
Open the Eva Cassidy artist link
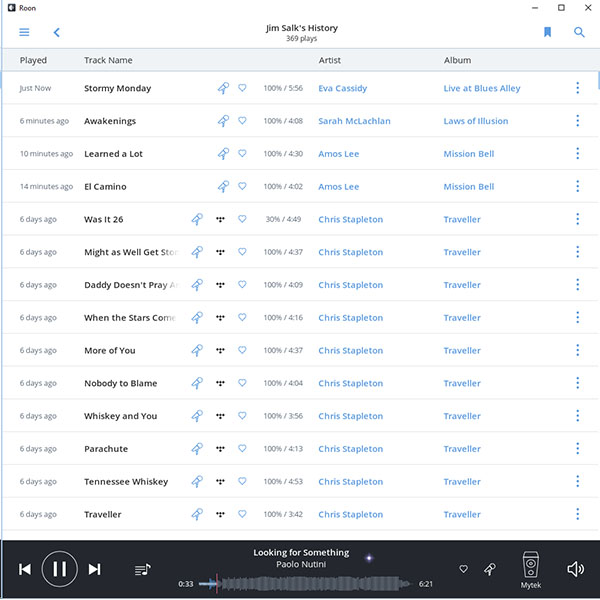pyautogui.click(x=342, y=88)
